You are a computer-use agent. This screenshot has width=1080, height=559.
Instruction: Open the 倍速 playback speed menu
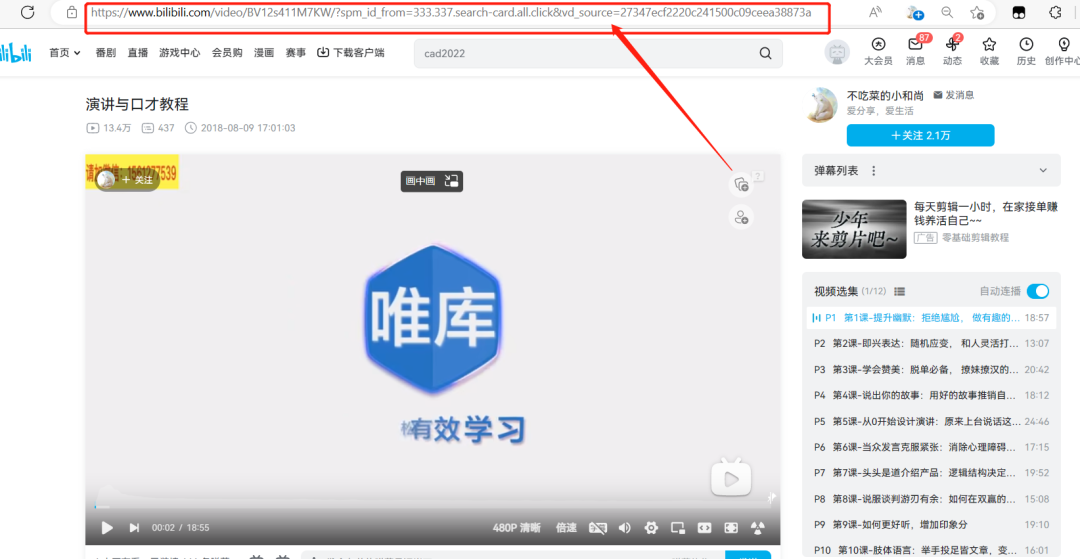coord(566,528)
